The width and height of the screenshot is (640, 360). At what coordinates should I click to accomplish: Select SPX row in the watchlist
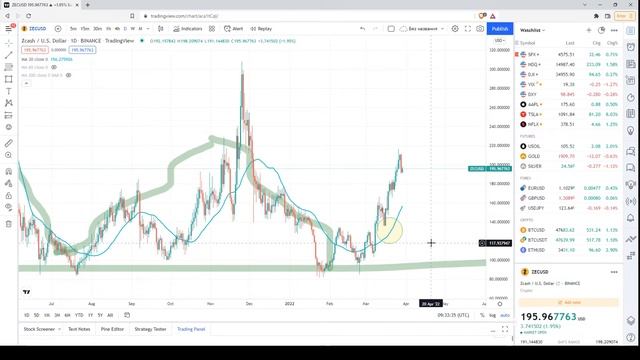(x=569, y=54)
